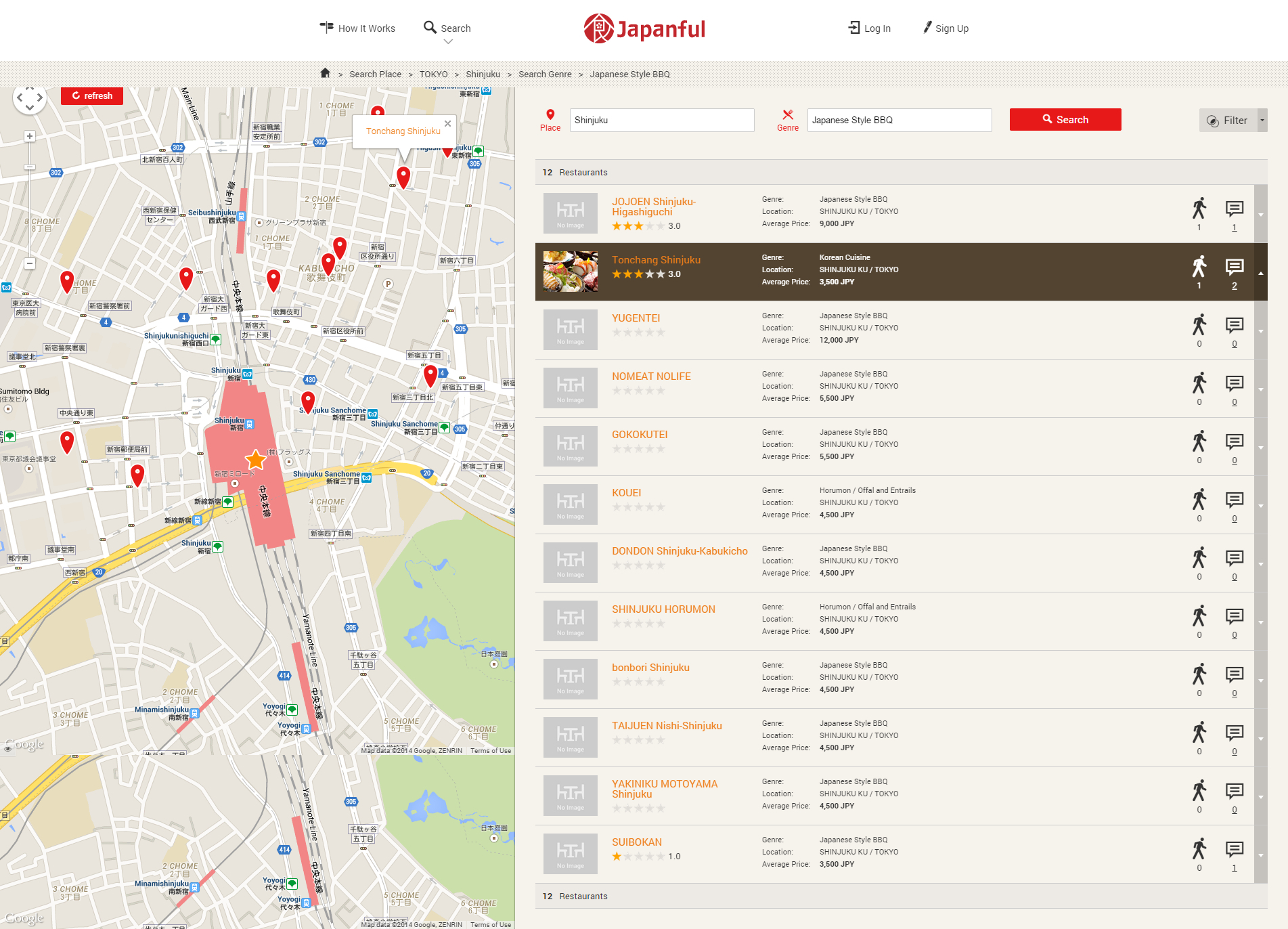Click comment icon for DONDON Shinjuku-Kabukicho

coord(1235,557)
